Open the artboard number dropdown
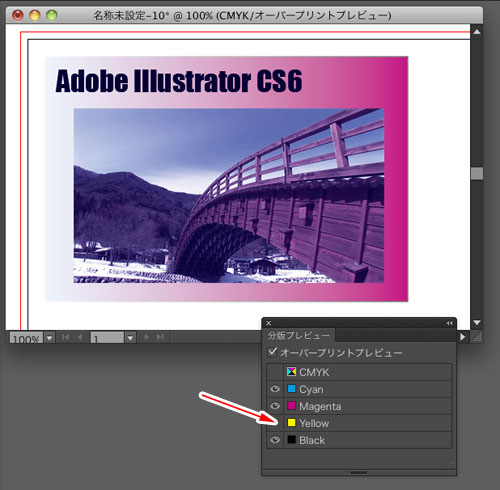The width and height of the screenshot is (500, 490). pyautogui.click(x=130, y=338)
